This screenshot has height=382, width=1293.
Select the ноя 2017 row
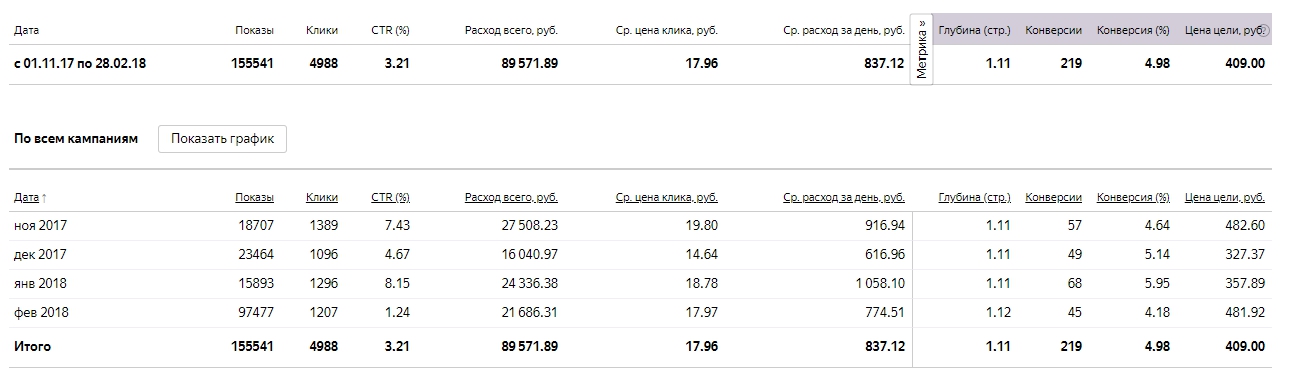(x=640, y=226)
